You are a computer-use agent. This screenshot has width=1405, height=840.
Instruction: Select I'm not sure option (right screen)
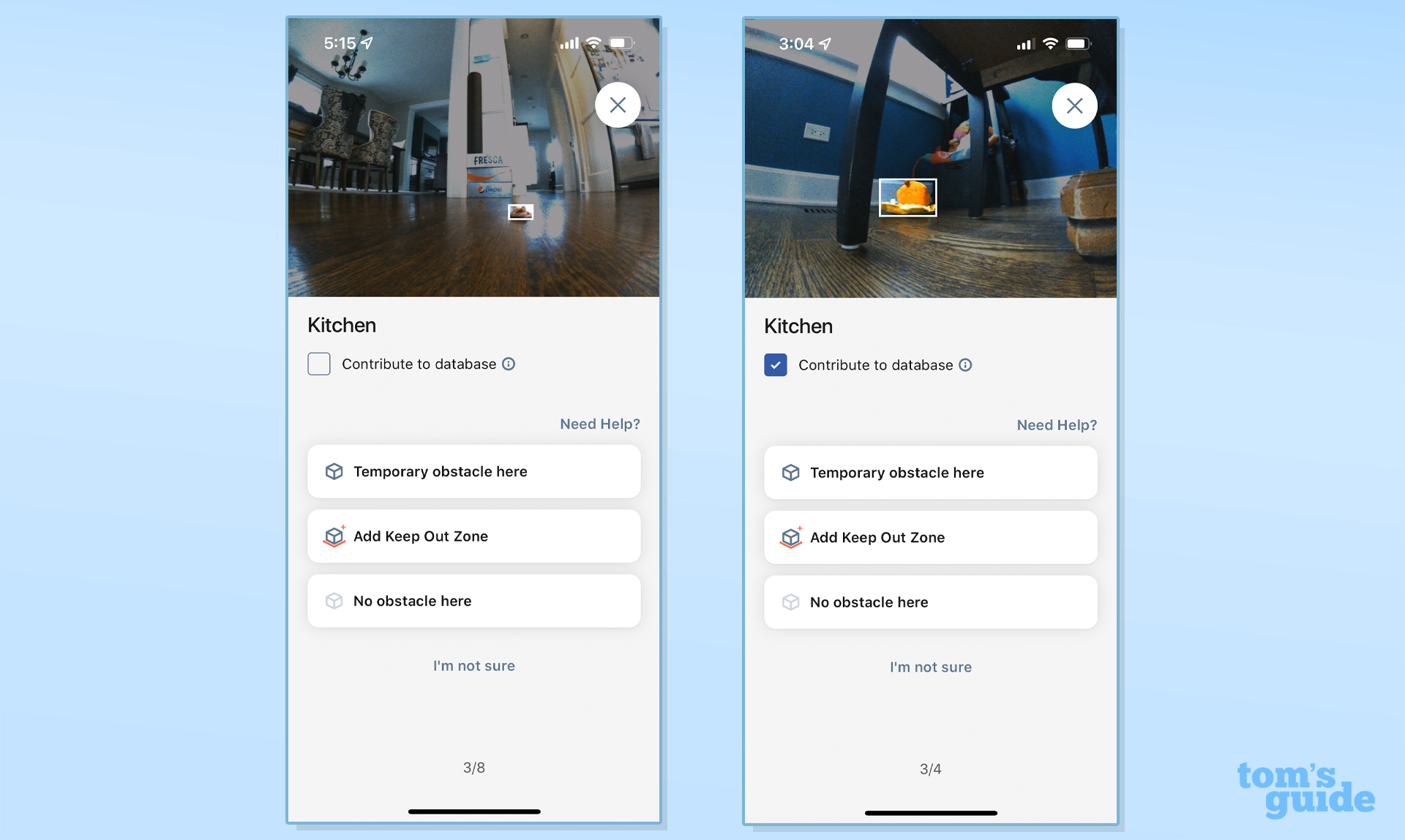[x=930, y=666]
